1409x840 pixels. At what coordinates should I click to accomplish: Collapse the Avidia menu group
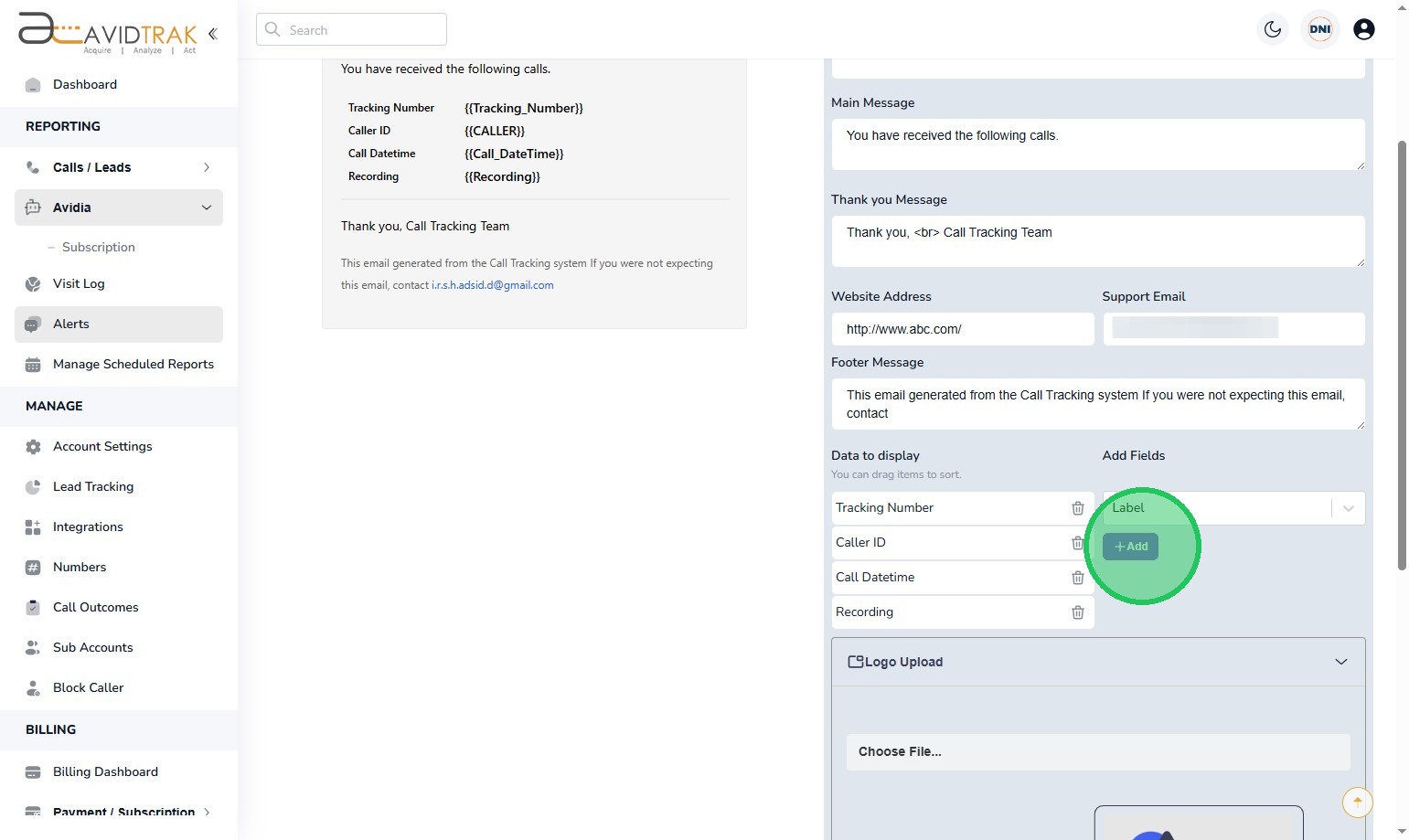tap(207, 207)
